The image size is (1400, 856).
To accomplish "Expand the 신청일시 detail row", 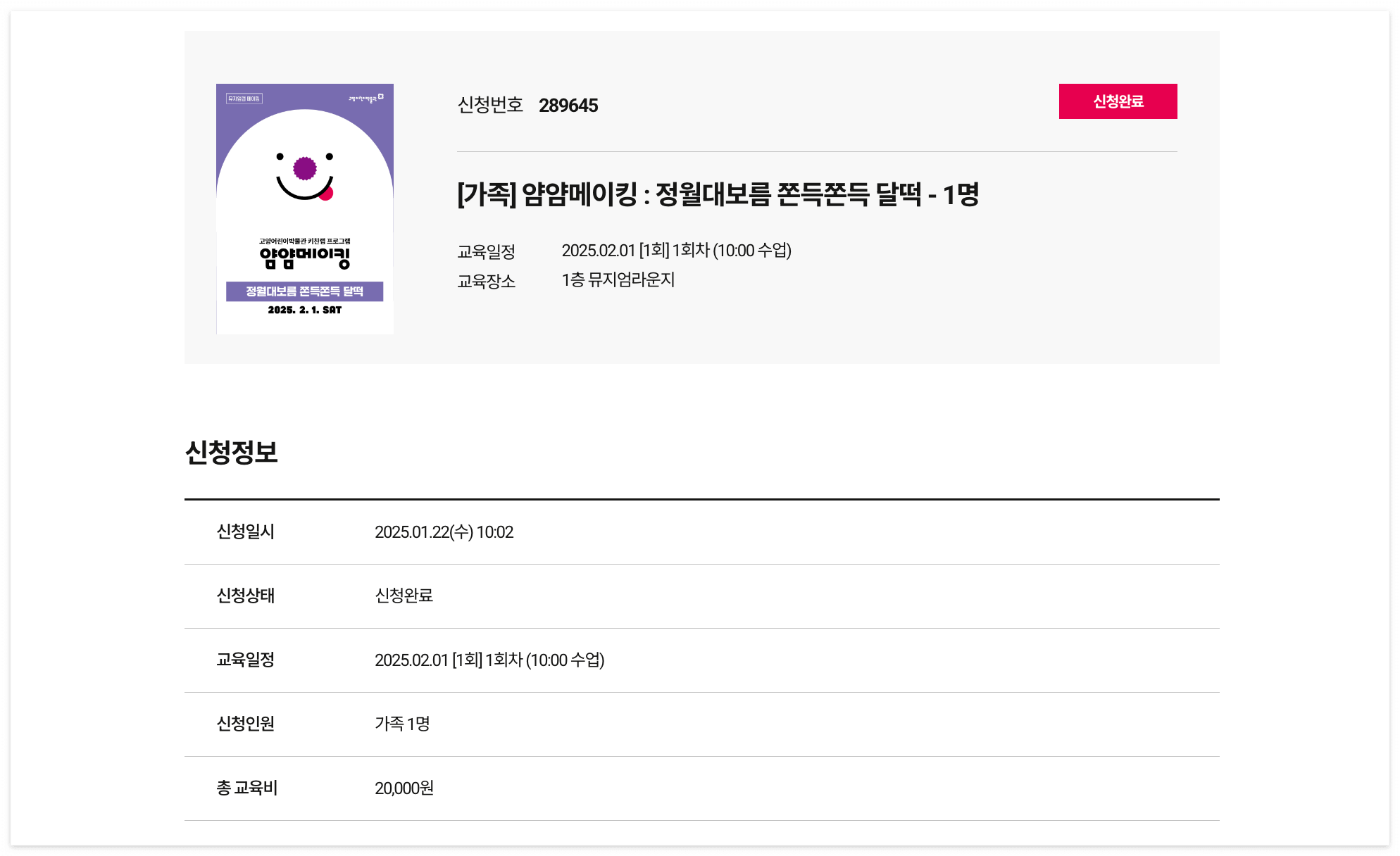I will (x=444, y=532).
